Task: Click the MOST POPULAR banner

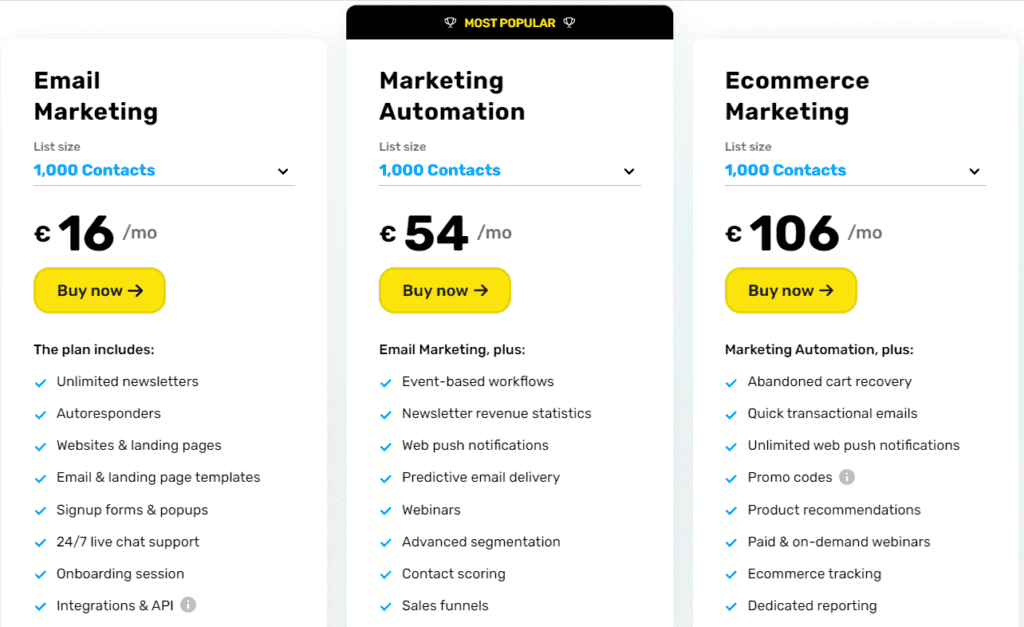Action: pos(509,23)
